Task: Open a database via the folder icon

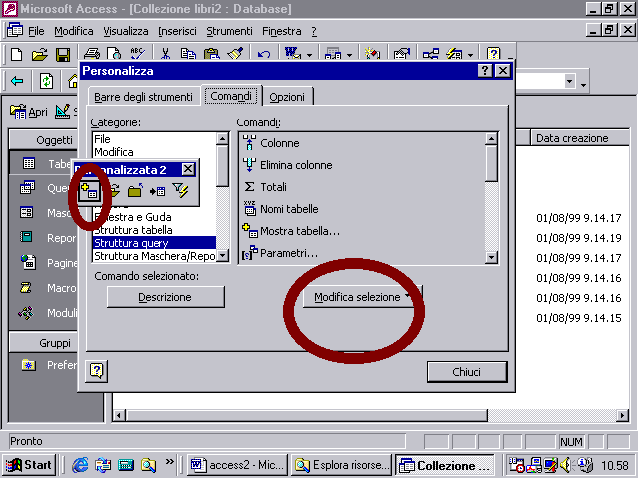Action: (x=39, y=54)
